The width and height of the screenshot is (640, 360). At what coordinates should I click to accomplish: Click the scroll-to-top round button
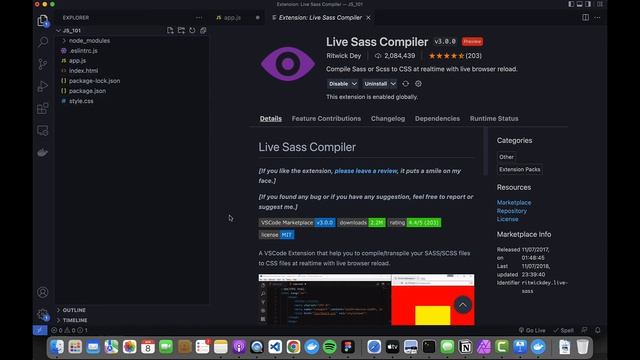(x=462, y=305)
